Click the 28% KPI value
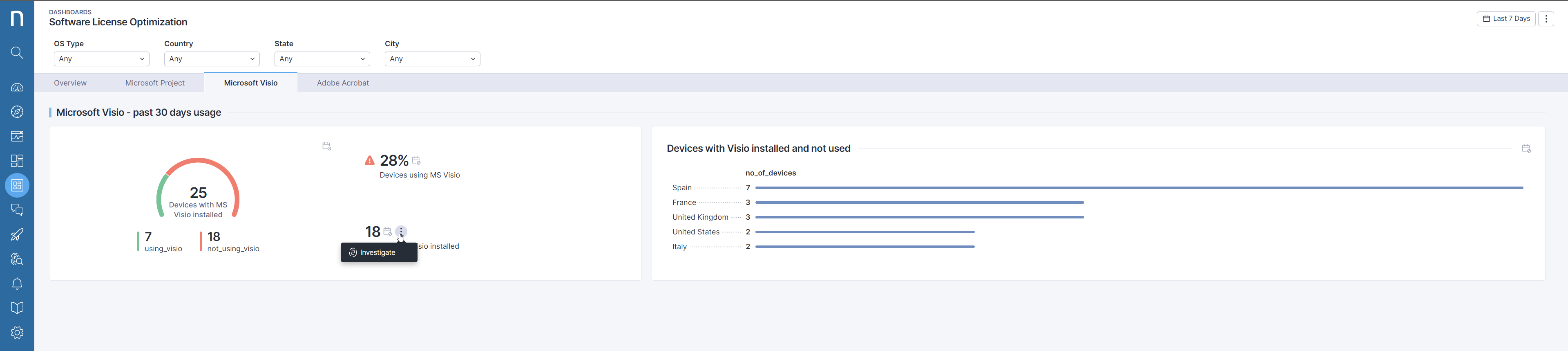 tap(394, 161)
